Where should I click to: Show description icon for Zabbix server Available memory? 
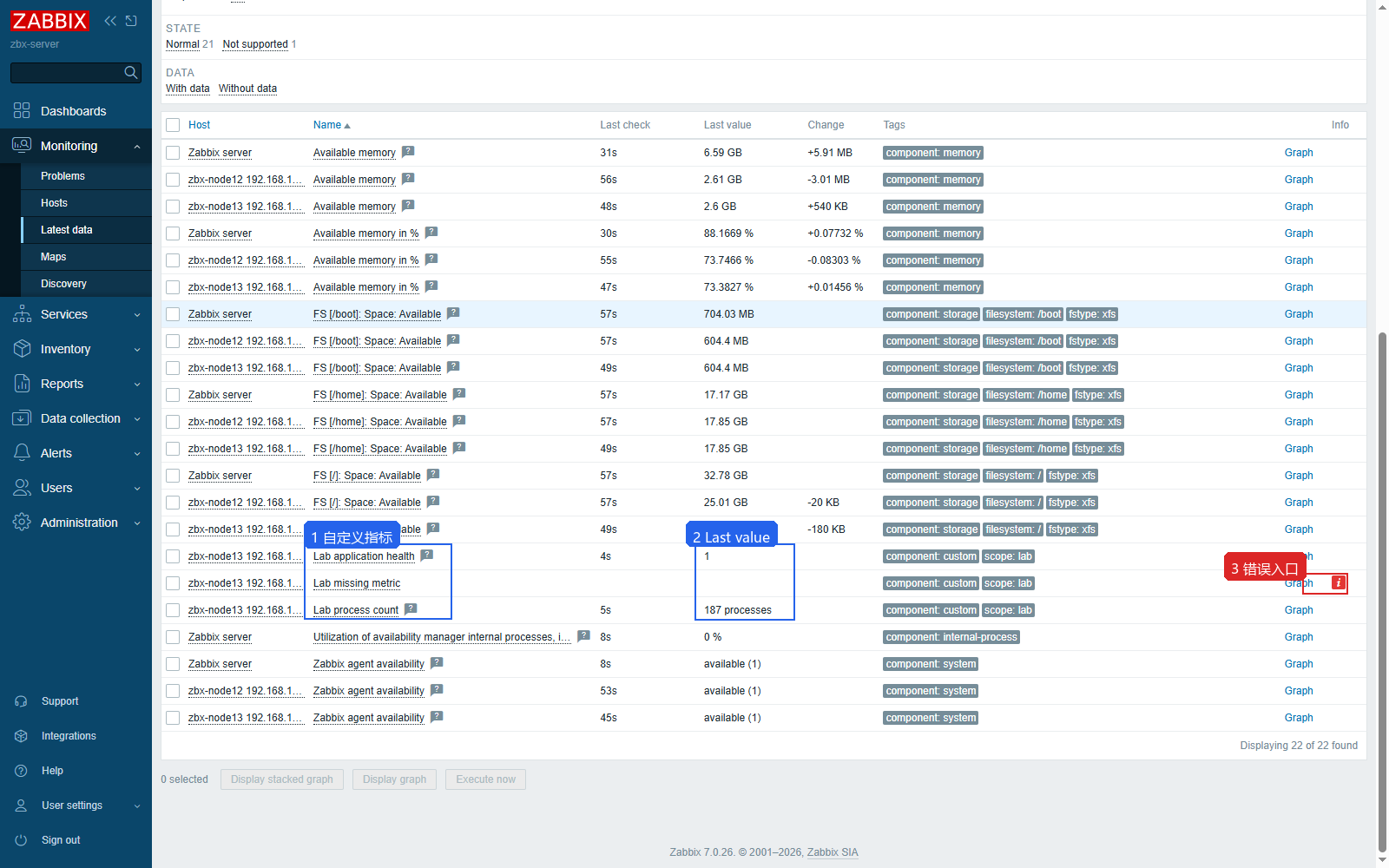[x=408, y=152]
